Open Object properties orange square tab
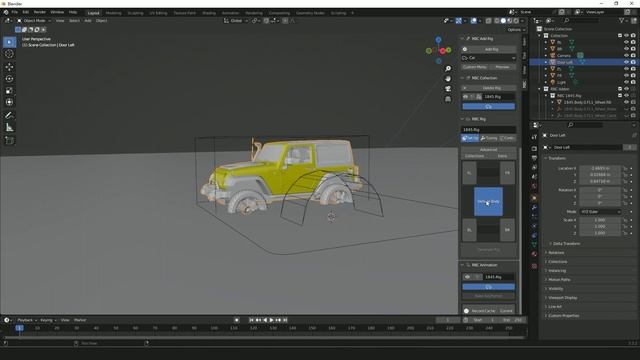This screenshot has width=640, height=360. (534, 198)
